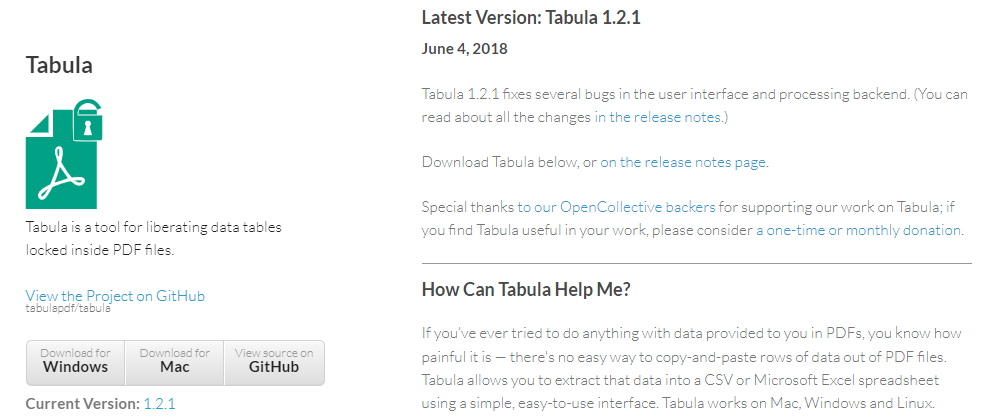Viewport: 986px width, 417px height.
Task: Click the horizontal divider above the help section
Action: 696,264
